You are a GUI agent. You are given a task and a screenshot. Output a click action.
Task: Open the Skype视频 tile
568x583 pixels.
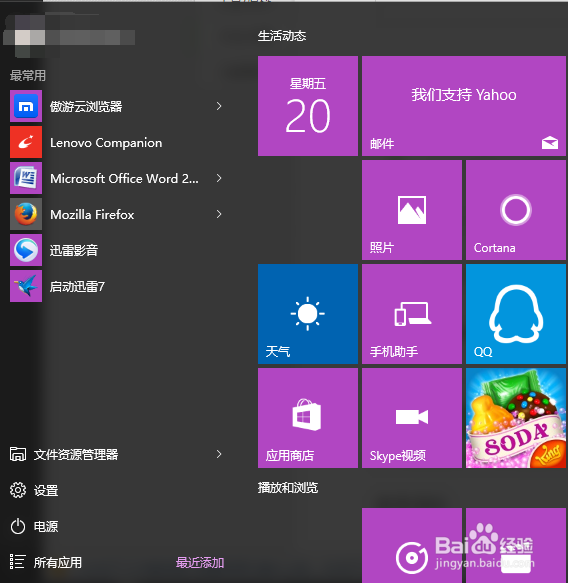click(x=412, y=418)
